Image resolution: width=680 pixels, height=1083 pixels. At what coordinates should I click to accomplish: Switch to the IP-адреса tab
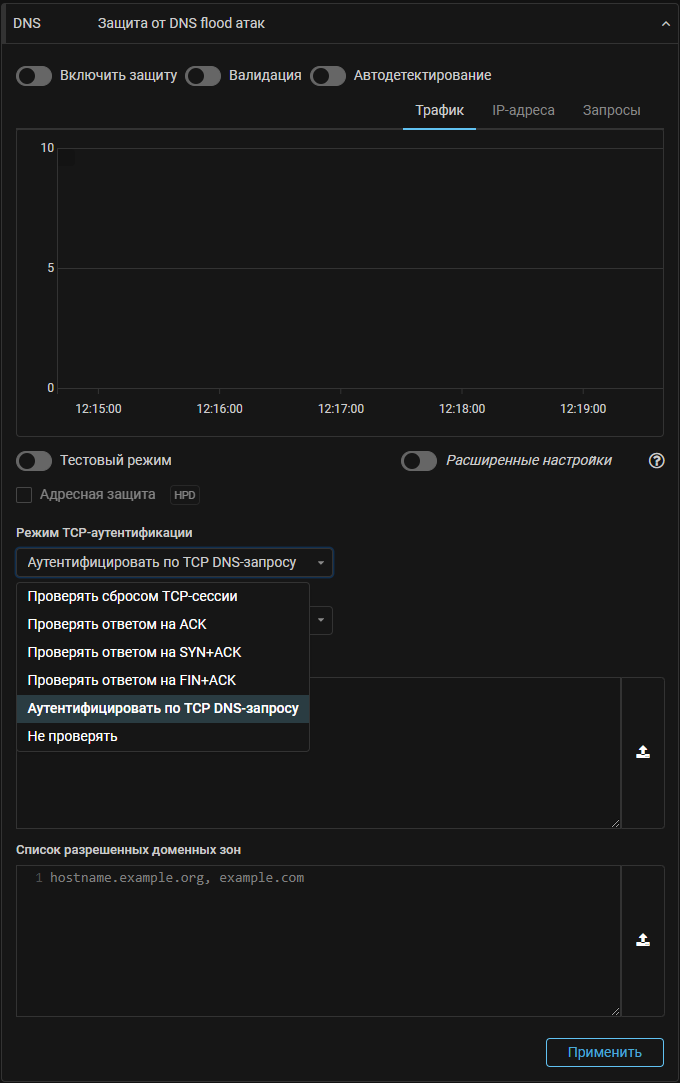tap(523, 110)
